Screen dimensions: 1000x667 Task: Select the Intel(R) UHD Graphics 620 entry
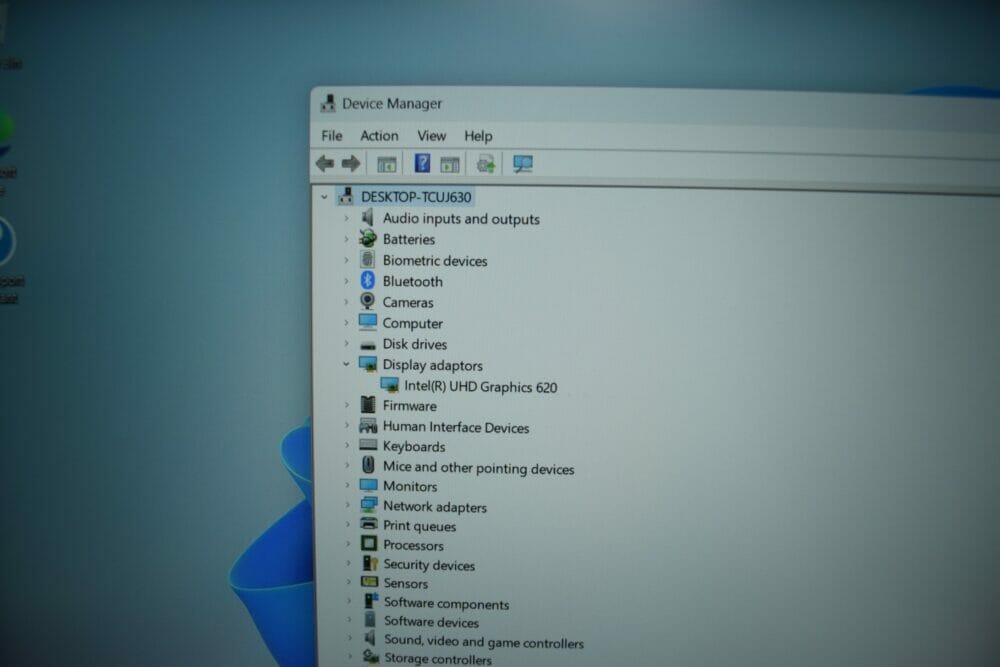[481, 387]
